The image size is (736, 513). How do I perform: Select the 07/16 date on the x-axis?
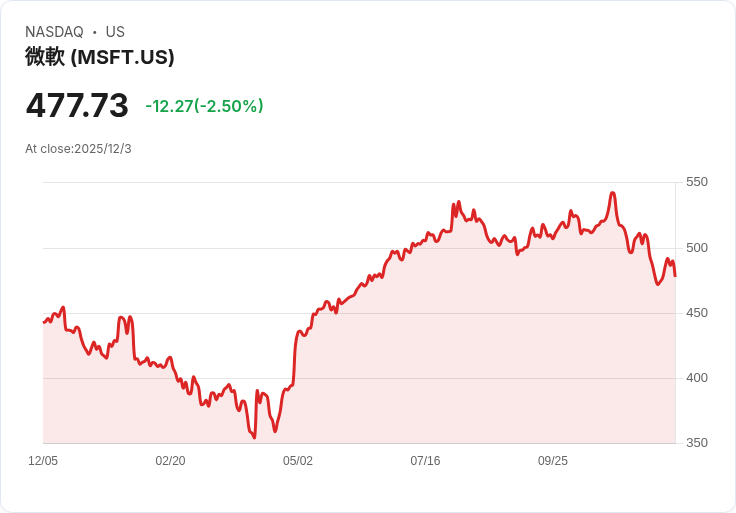tap(425, 461)
